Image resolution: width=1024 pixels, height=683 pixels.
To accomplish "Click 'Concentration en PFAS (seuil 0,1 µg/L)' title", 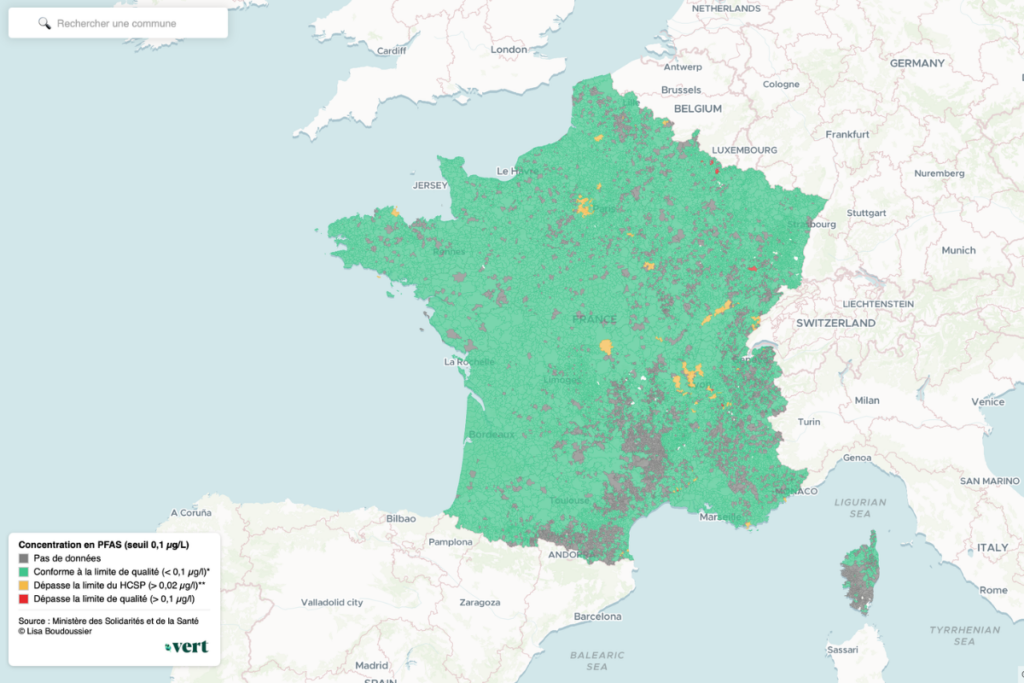I will coord(104,545).
